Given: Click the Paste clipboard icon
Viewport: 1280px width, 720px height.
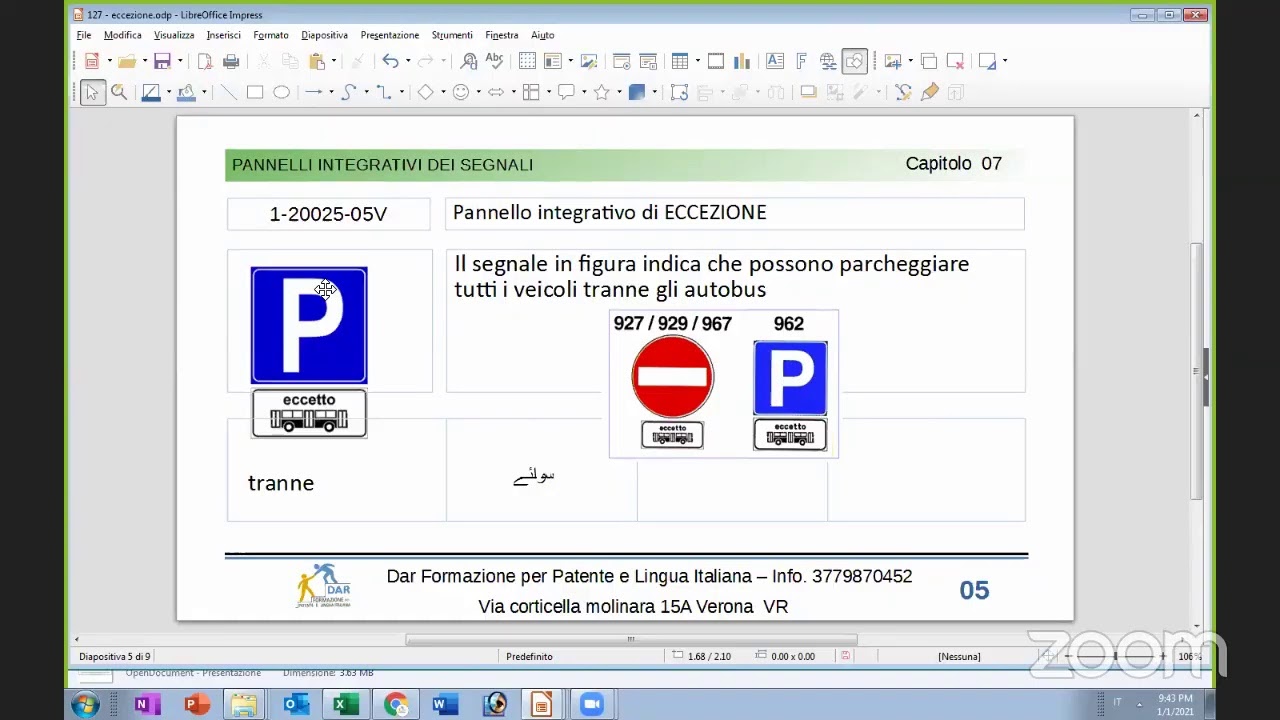Looking at the screenshot, I should tap(317, 61).
